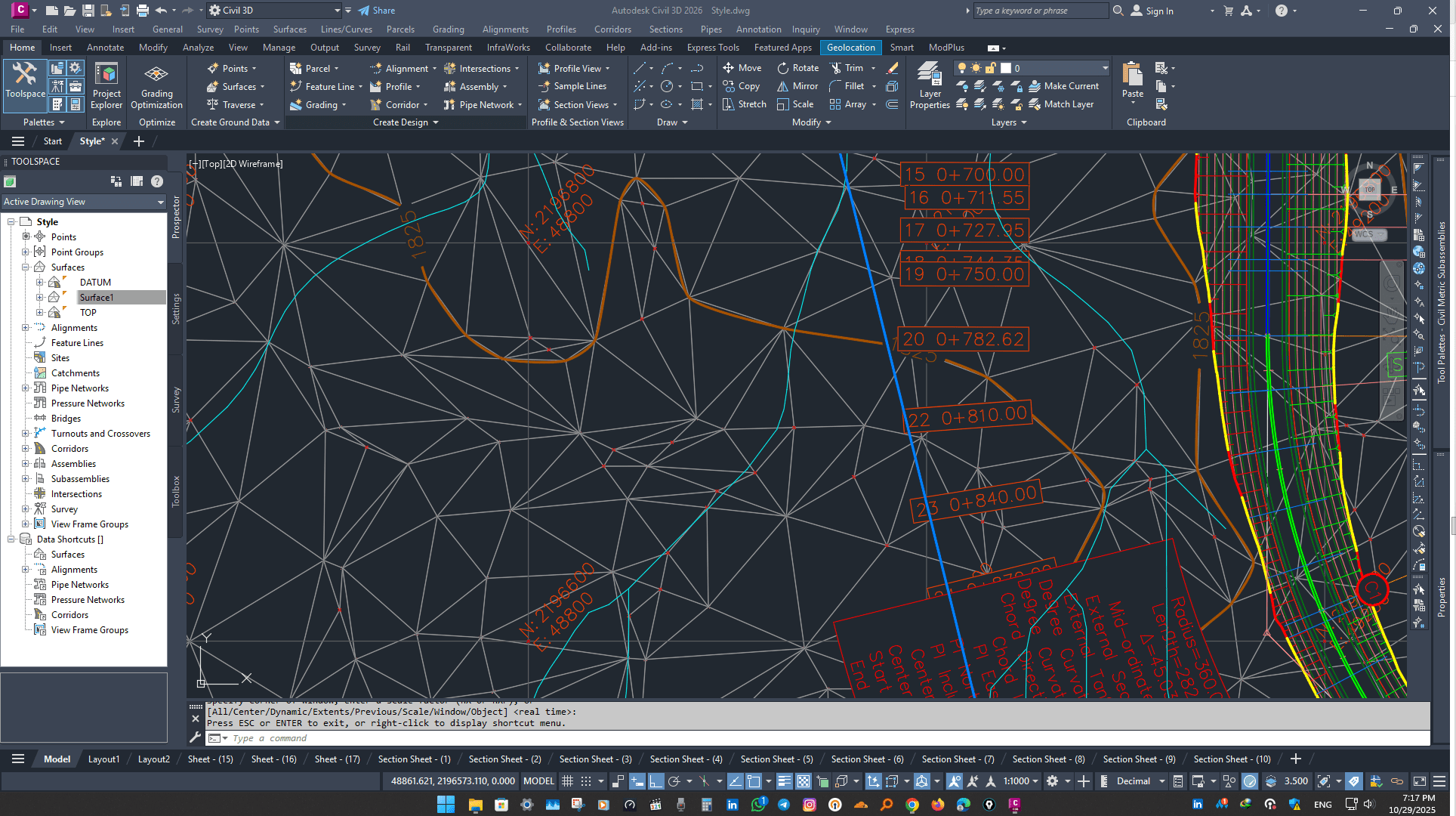Screen dimensions: 1456x816
Task: Toggle lineweight display in status bar
Action: pyautogui.click(x=784, y=781)
